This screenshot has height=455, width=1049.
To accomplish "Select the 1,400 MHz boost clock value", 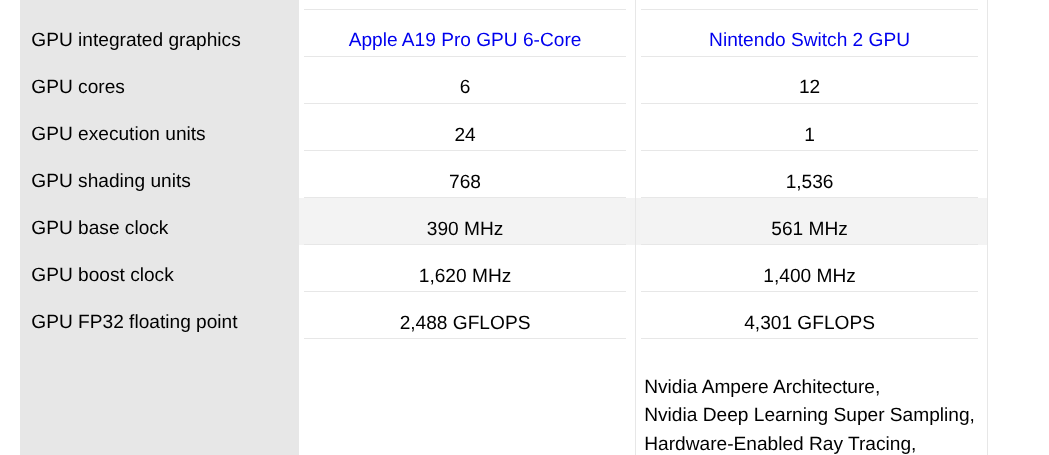I will click(x=809, y=276).
